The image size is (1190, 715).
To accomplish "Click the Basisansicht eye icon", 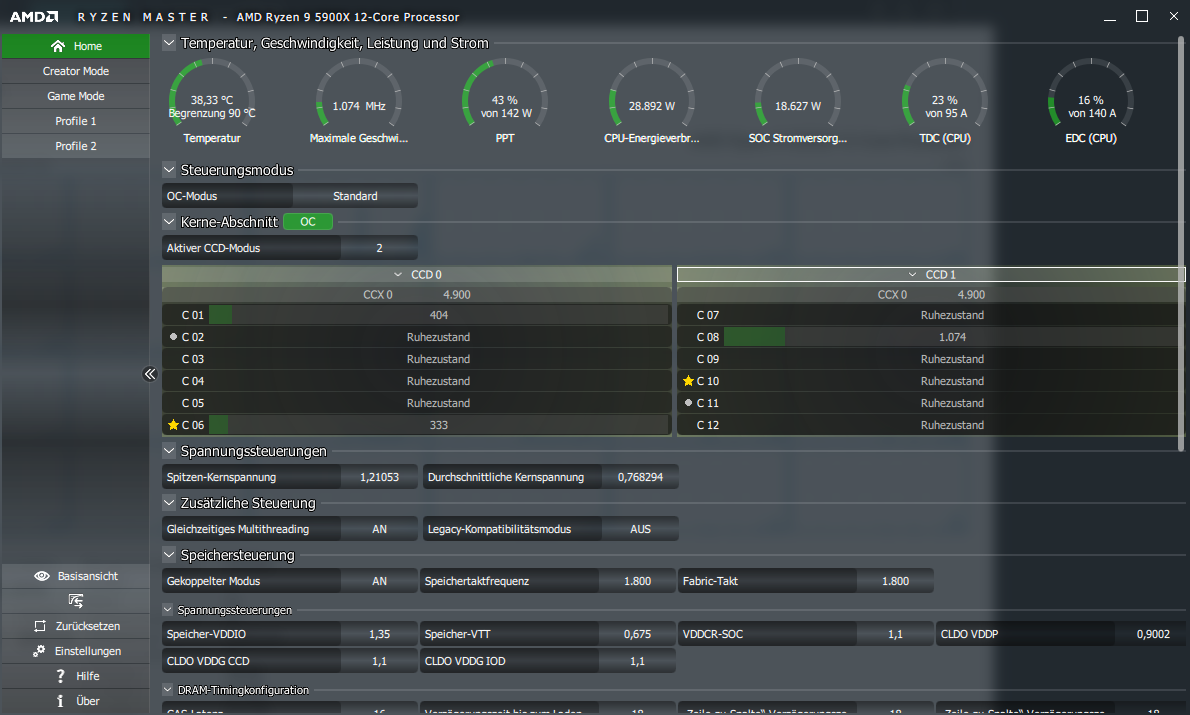I will (x=42, y=576).
